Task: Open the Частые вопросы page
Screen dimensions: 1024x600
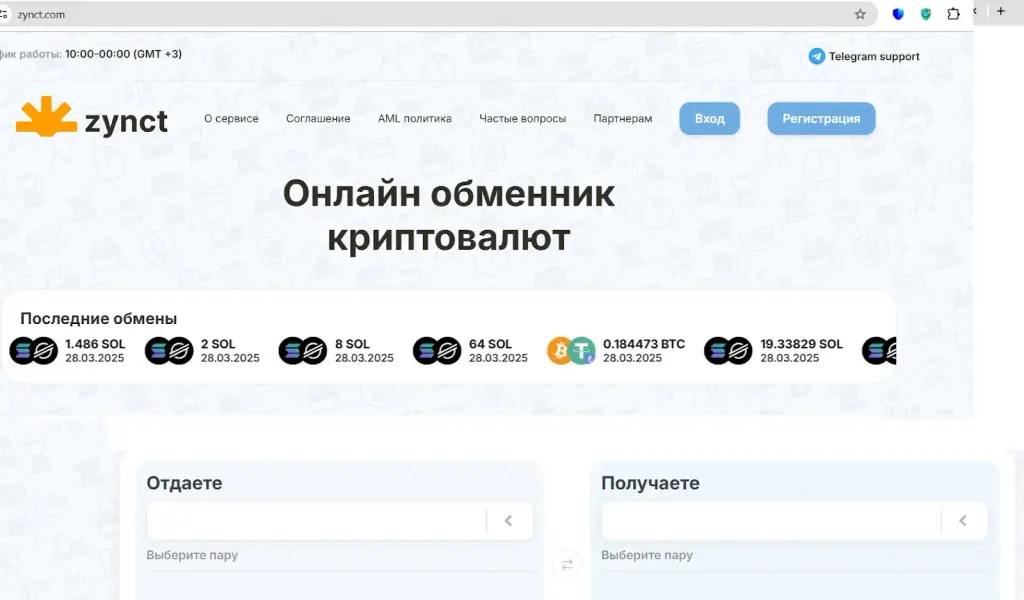Action: 522,119
